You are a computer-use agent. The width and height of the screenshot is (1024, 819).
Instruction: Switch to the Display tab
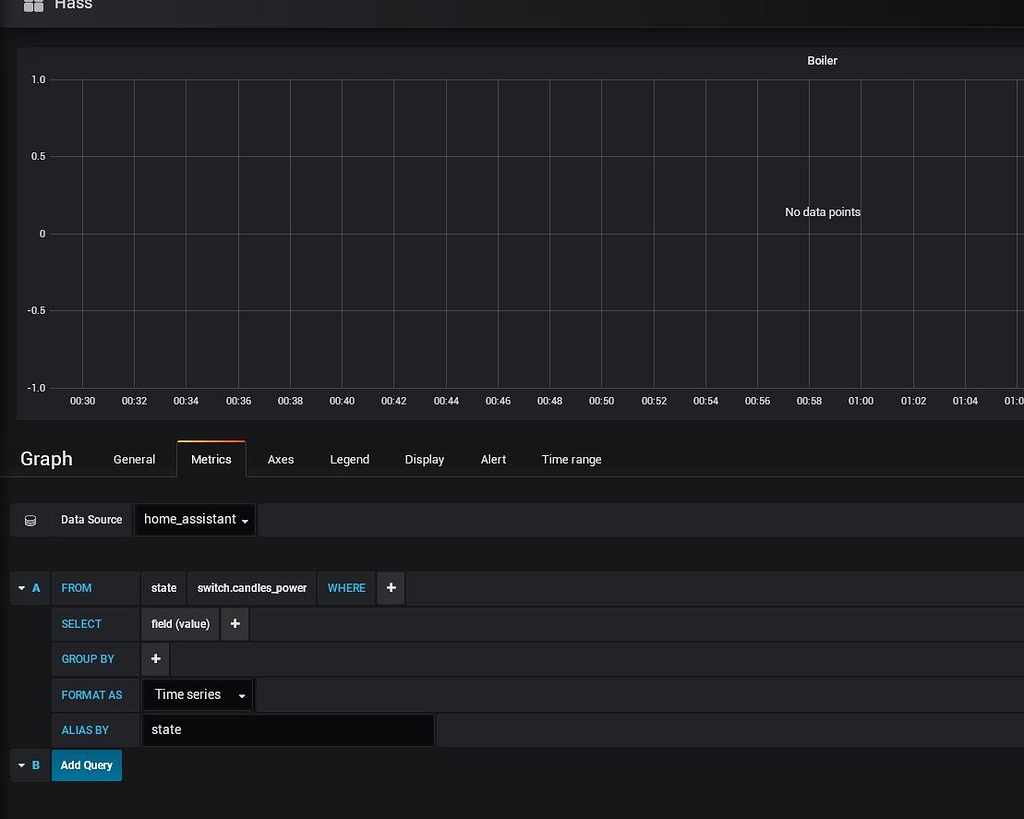tap(424, 459)
